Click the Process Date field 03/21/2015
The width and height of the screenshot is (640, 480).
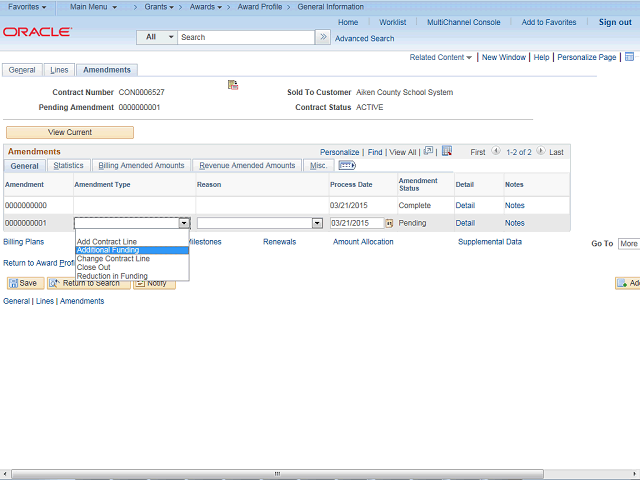click(357, 223)
